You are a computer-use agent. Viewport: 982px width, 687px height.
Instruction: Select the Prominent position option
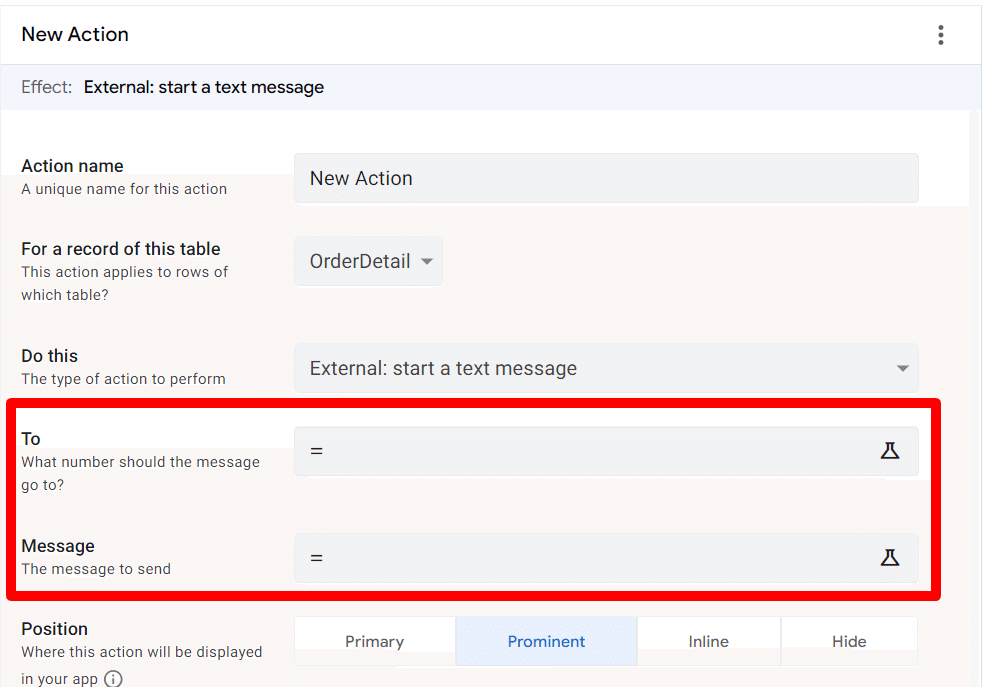tap(546, 642)
